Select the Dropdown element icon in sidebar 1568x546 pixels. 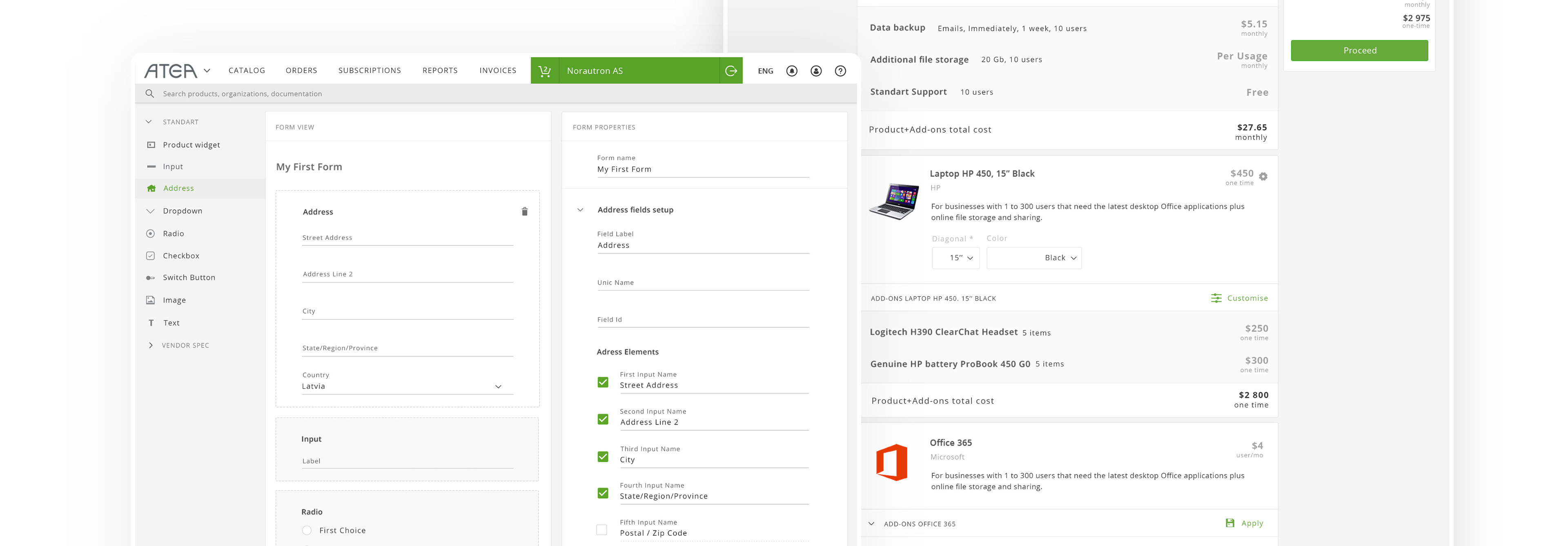pos(150,211)
